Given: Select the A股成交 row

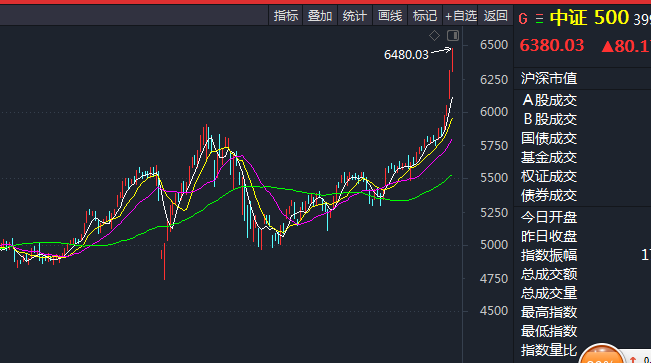Looking at the screenshot, I should pyautogui.click(x=582, y=100).
